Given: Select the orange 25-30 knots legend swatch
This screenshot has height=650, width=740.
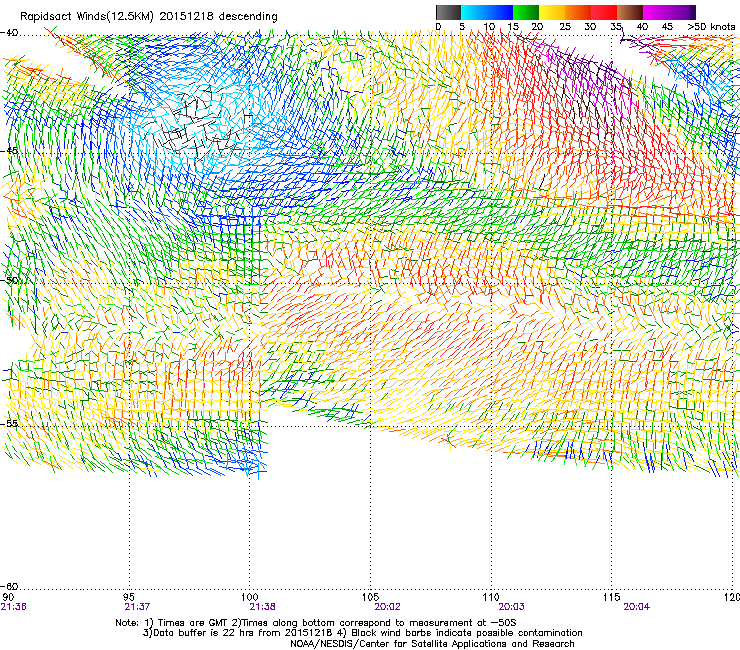Looking at the screenshot, I should coord(578,12).
